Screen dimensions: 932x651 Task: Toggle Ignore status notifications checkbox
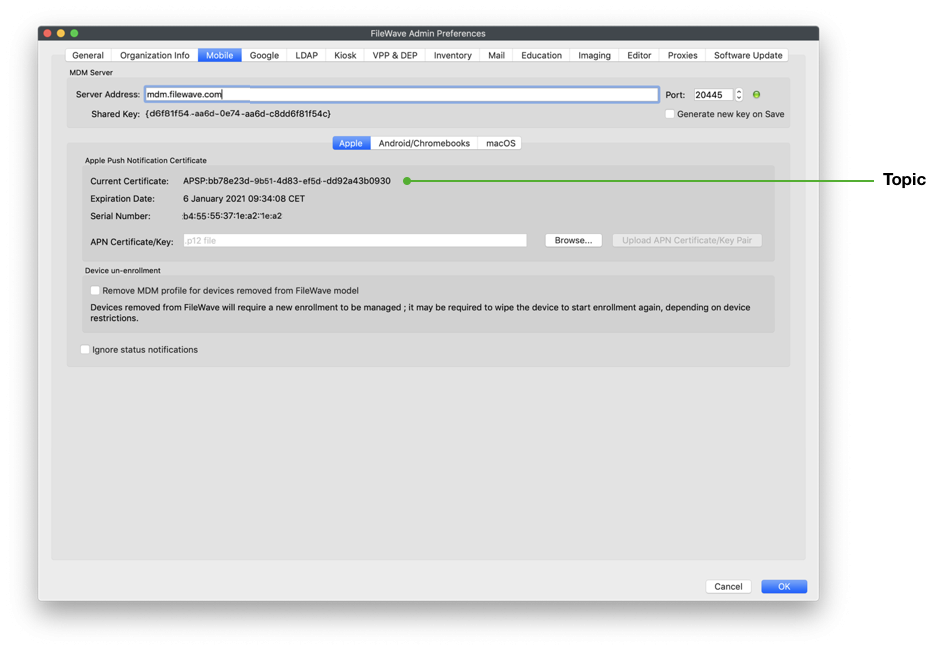point(85,350)
